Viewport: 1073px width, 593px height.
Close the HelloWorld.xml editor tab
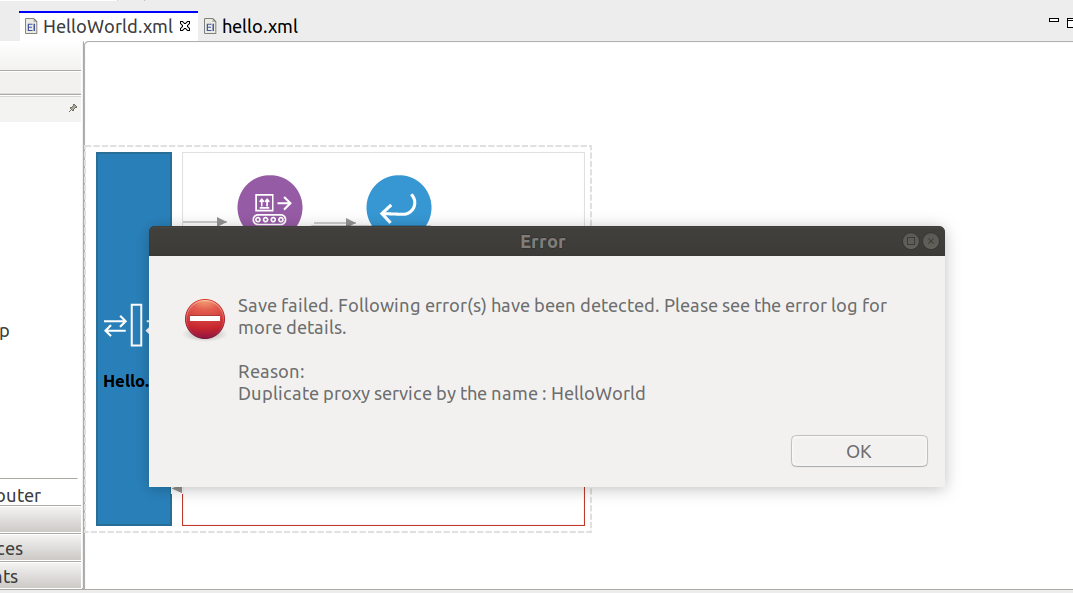(x=184, y=27)
